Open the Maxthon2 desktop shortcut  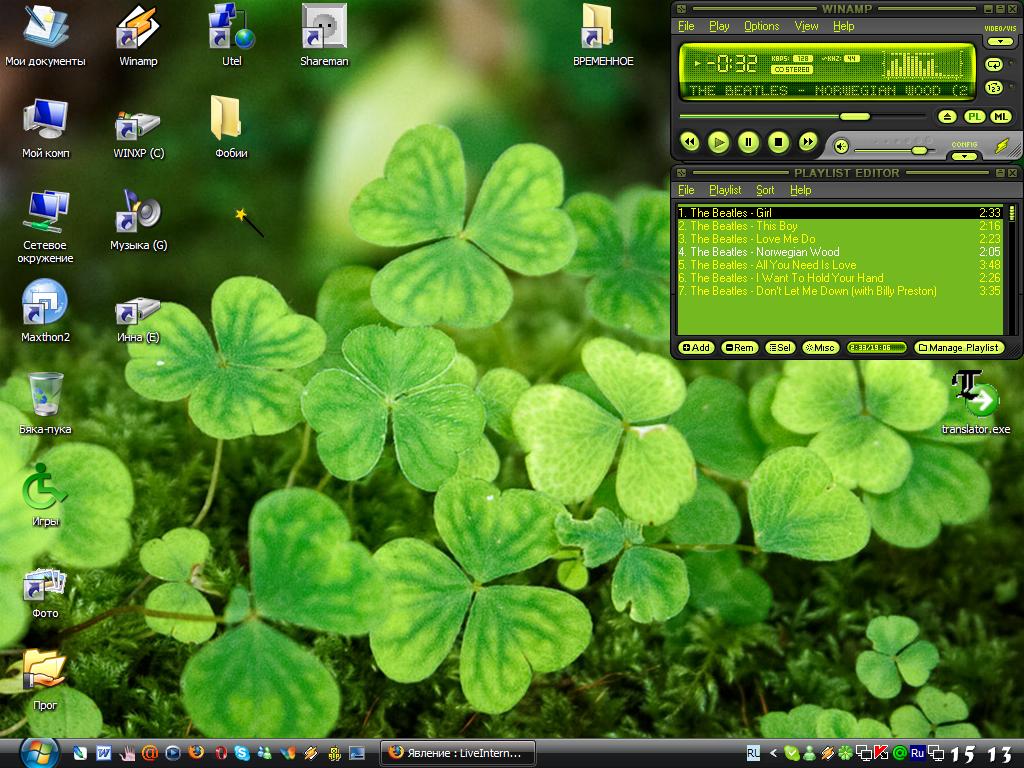coord(45,303)
